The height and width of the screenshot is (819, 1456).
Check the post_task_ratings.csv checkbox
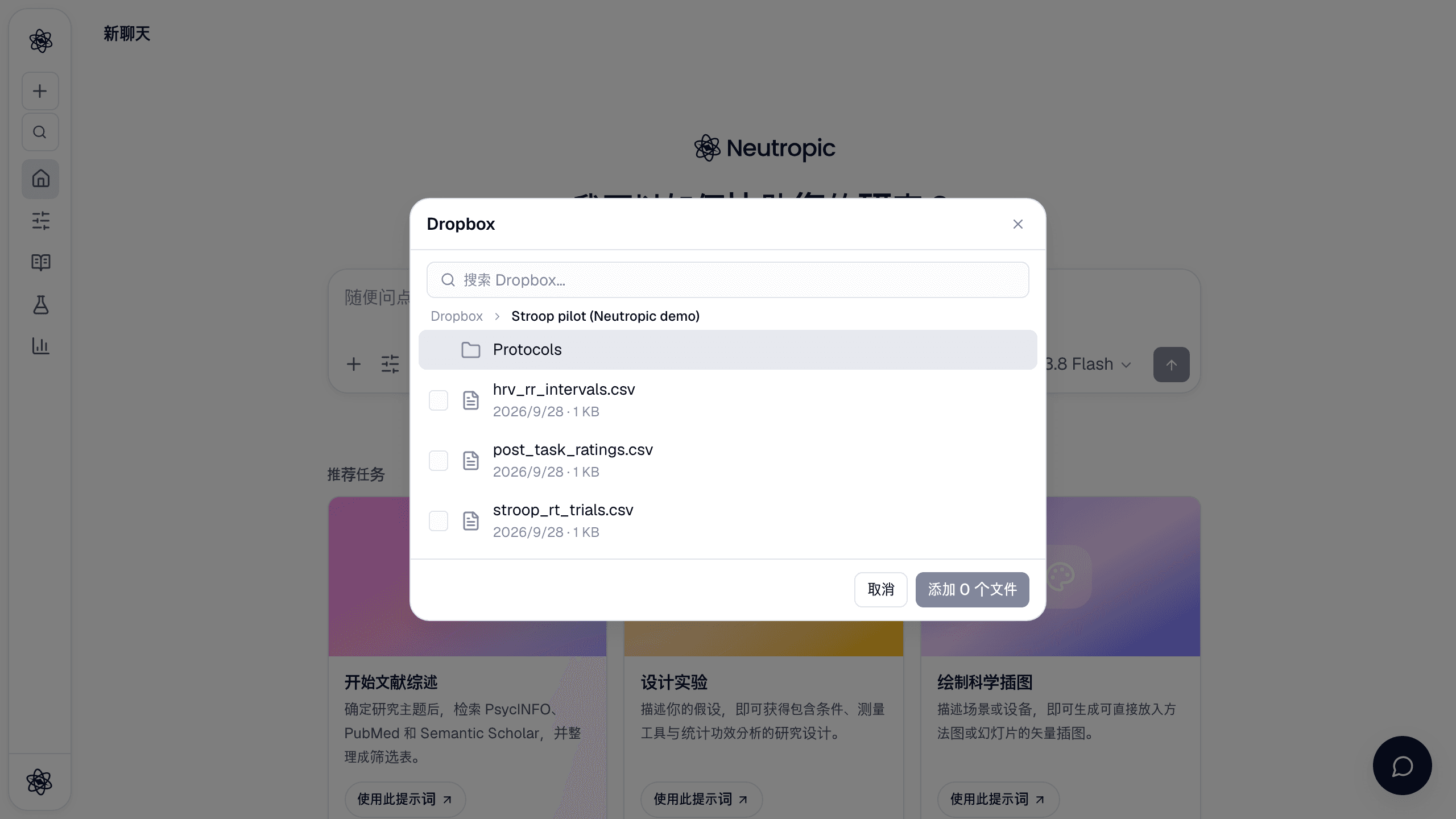(439, 461)
